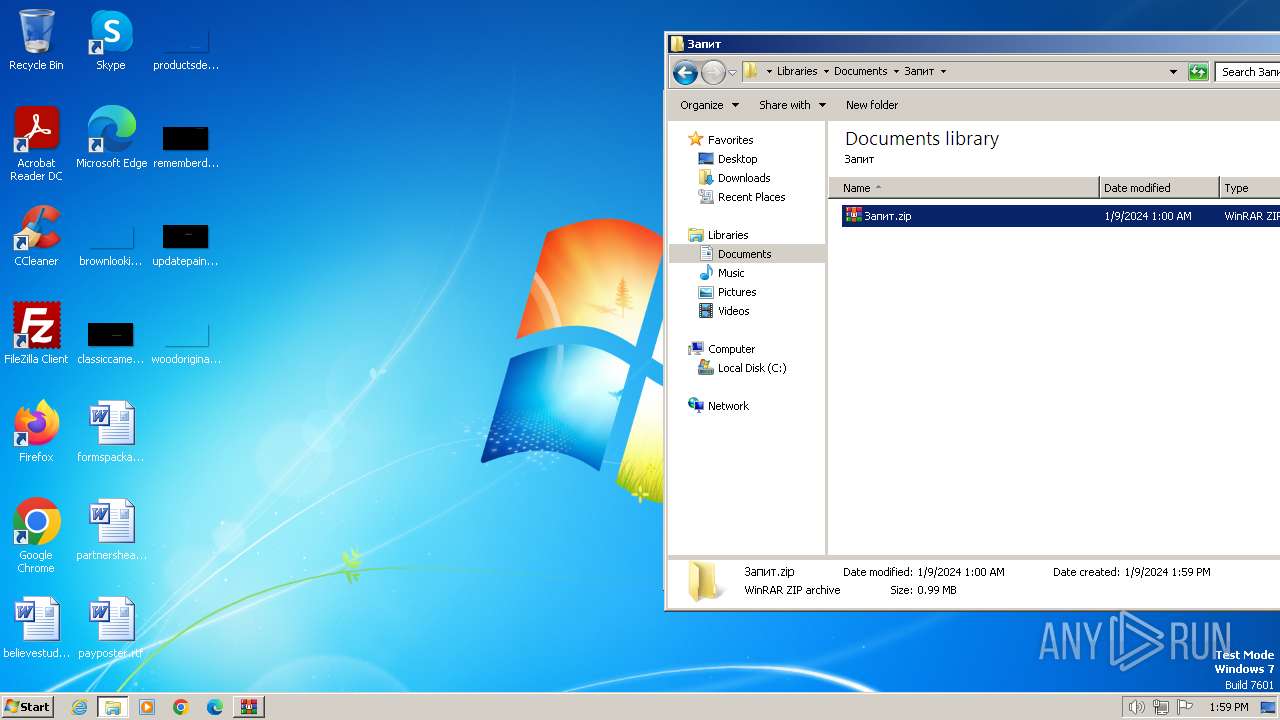This screenshot has height=720, width=1280.
Task: Click the network tray icon
Action: tap(1160, 707)
